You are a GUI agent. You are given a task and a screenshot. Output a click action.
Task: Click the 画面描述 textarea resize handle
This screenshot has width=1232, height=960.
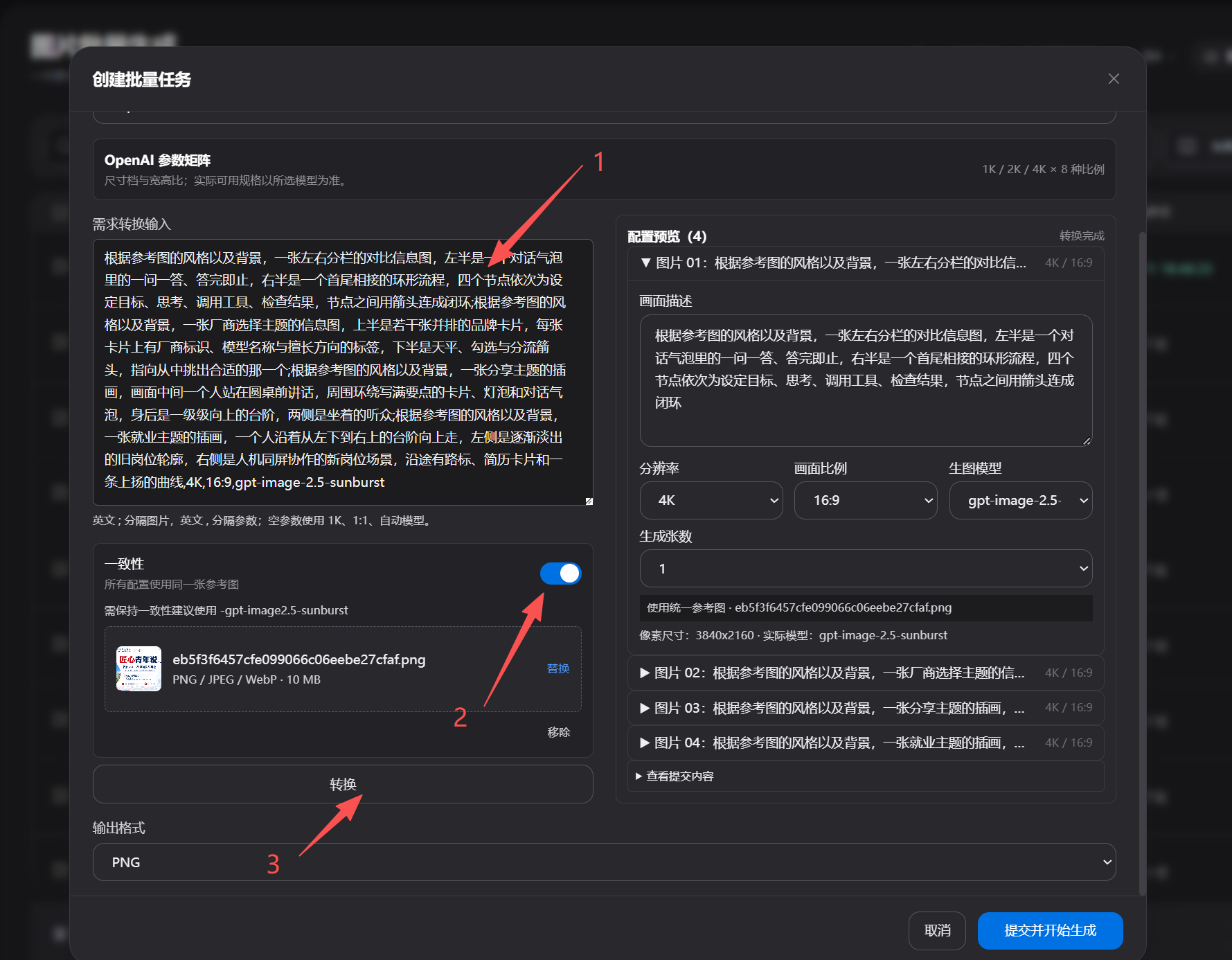click(1087, 441)
